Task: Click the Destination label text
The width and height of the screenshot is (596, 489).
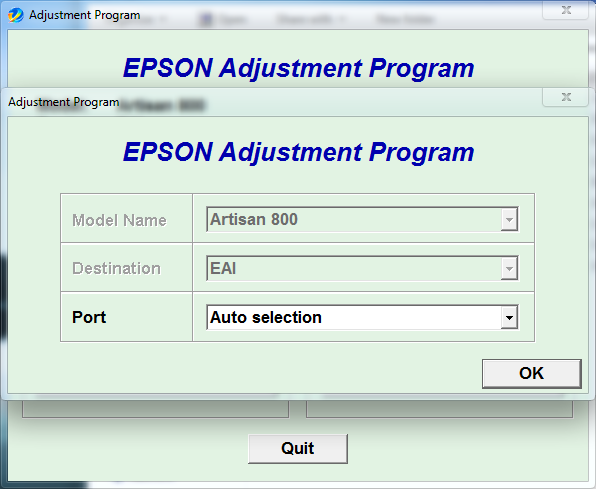Action: click(116, 268)
